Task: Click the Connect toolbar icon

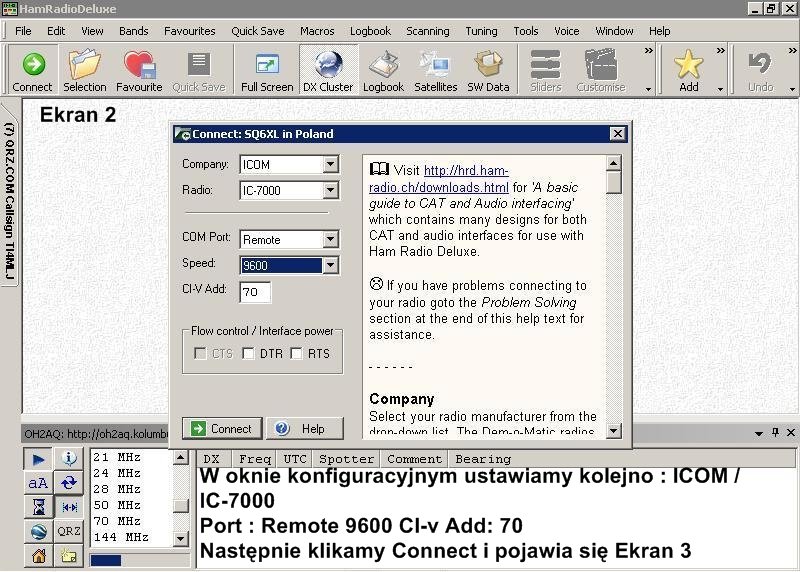Action: point(33,70)
